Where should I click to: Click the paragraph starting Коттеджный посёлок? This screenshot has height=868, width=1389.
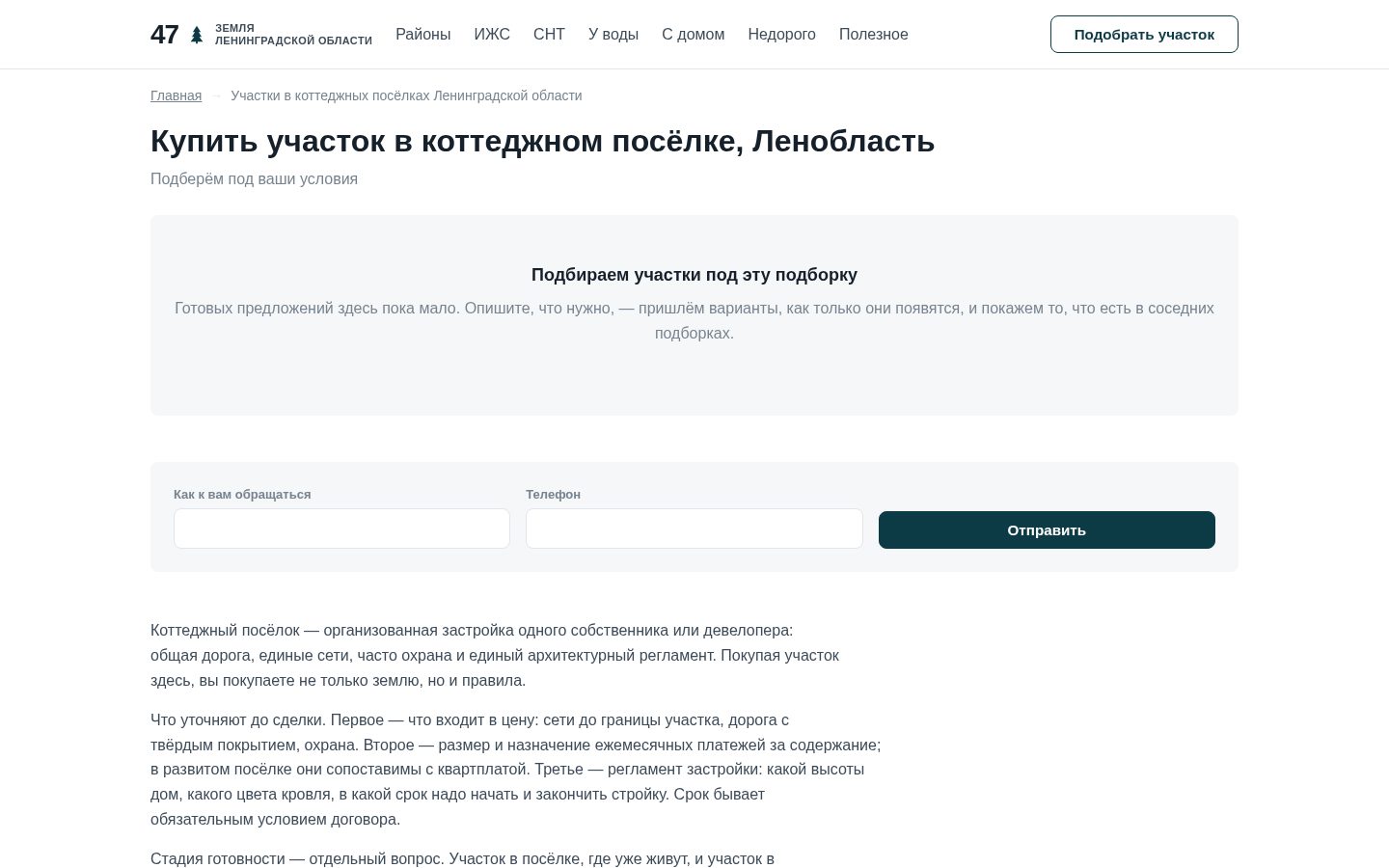[495, 655]
